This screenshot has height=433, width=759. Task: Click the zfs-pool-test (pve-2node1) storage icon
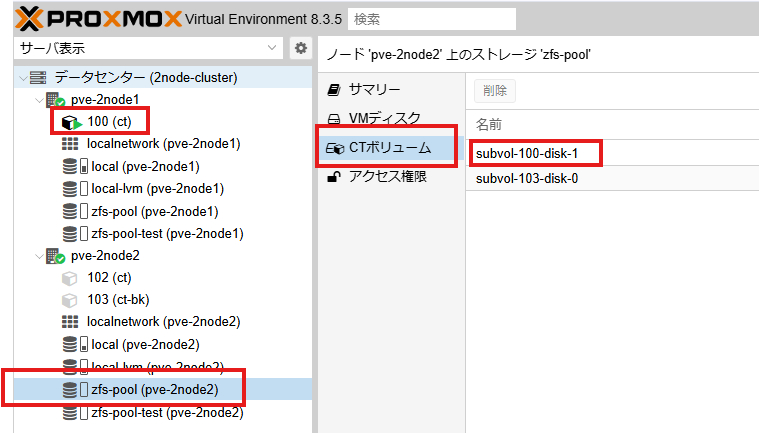[75, 234]
